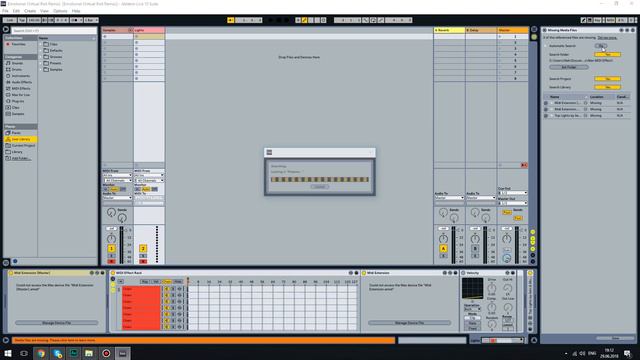Viewport: 640px width, 360px height.
Task: Open Windows notification center icon
Action: tap(627, 353)
